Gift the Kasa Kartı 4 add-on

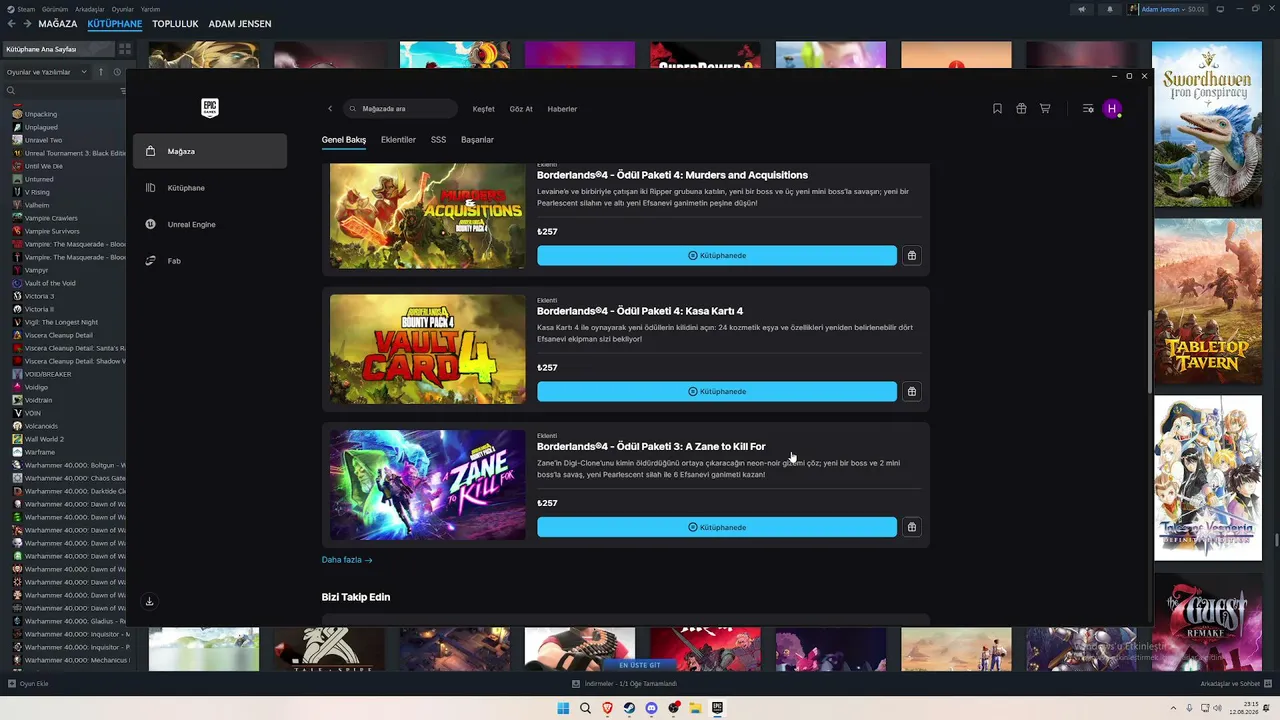911,392
